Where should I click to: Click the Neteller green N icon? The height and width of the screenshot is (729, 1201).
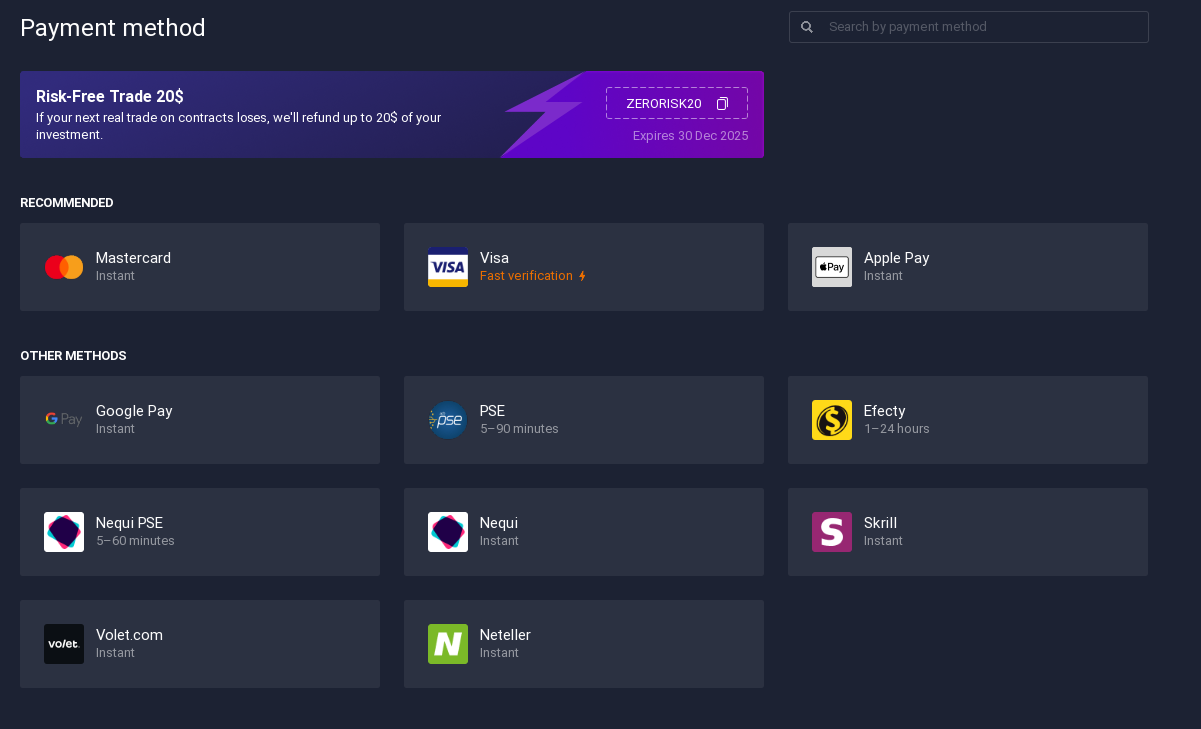point(448,644)
